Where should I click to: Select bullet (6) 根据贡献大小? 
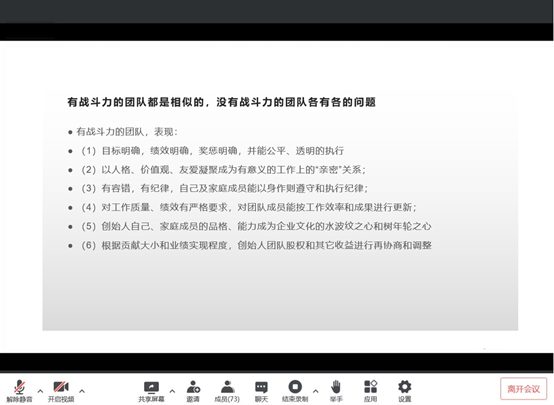point(249,245)
